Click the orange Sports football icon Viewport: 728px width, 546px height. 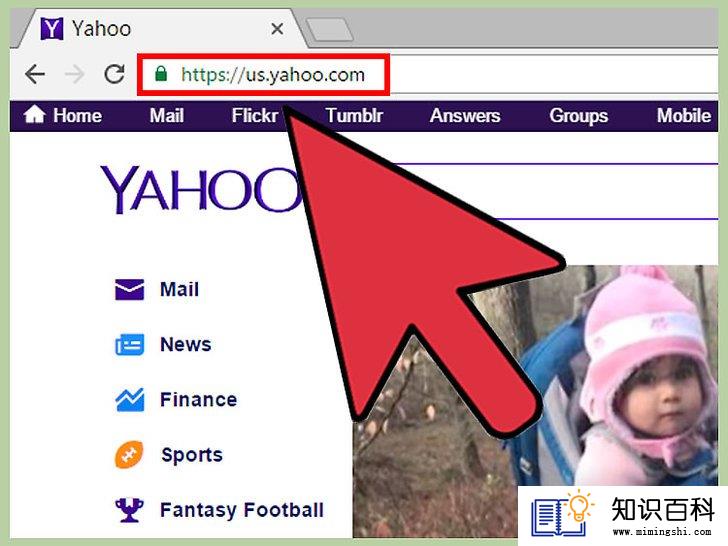[x=129, y=455]
